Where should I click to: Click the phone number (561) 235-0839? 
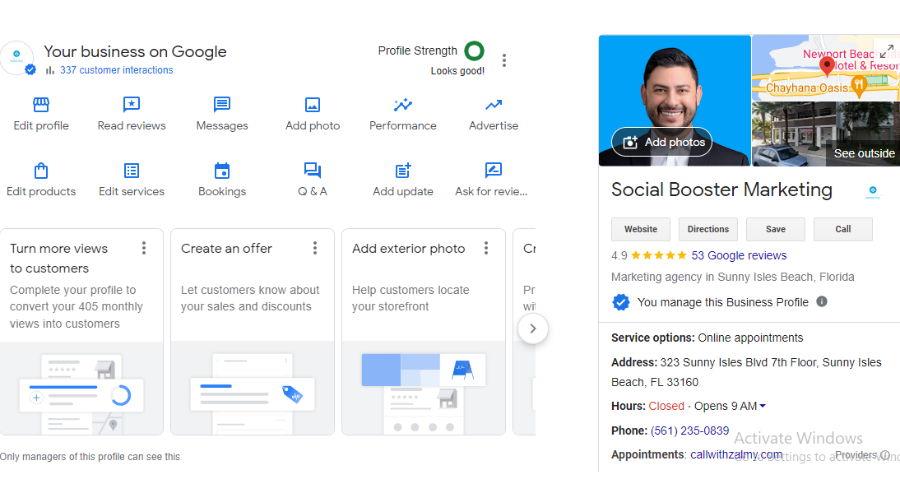pos(689,431)
